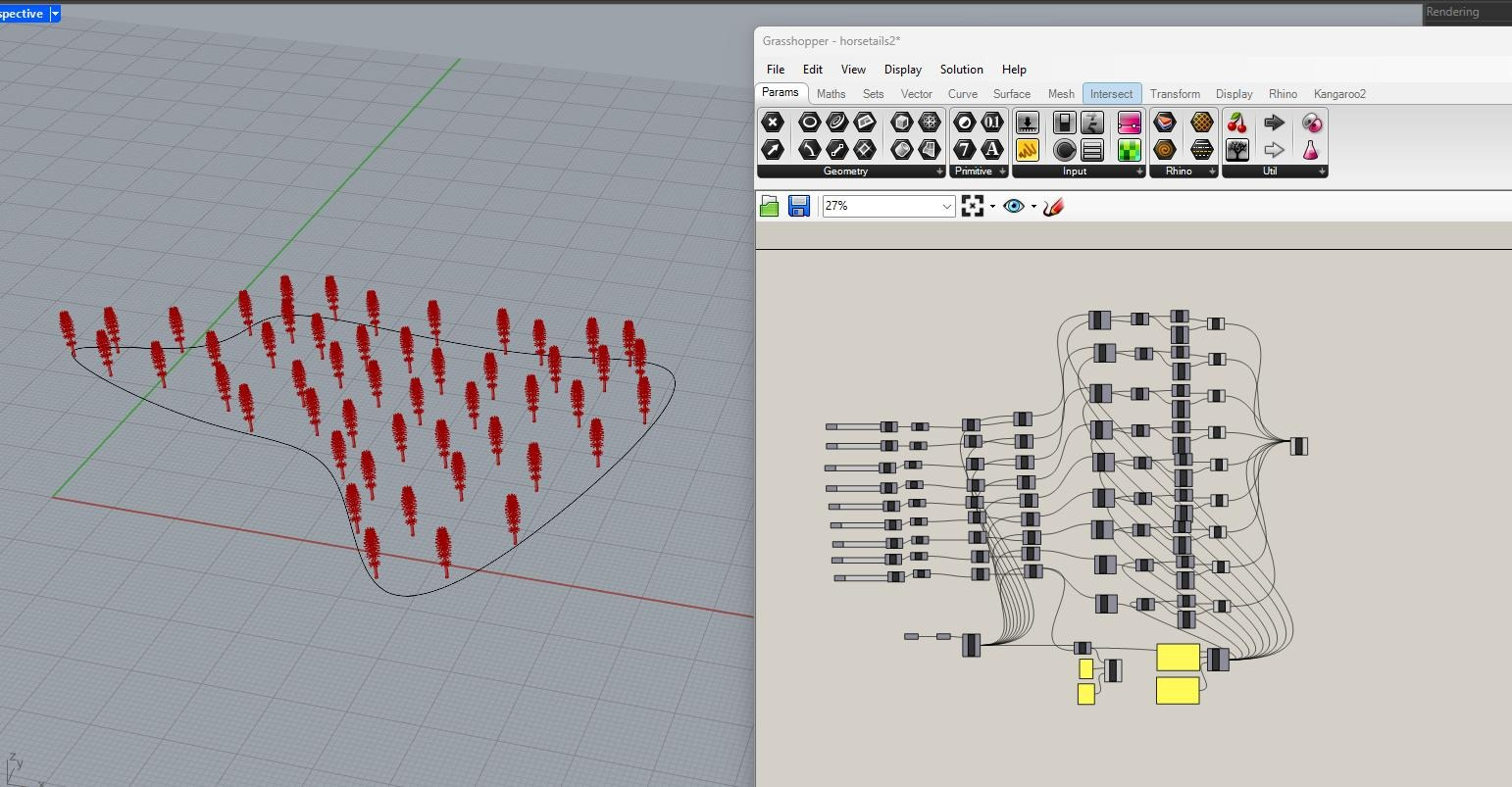Expand the Util panel arrow
The width and height of the screenshot is (1512, 787).
tap(1322, 172)
